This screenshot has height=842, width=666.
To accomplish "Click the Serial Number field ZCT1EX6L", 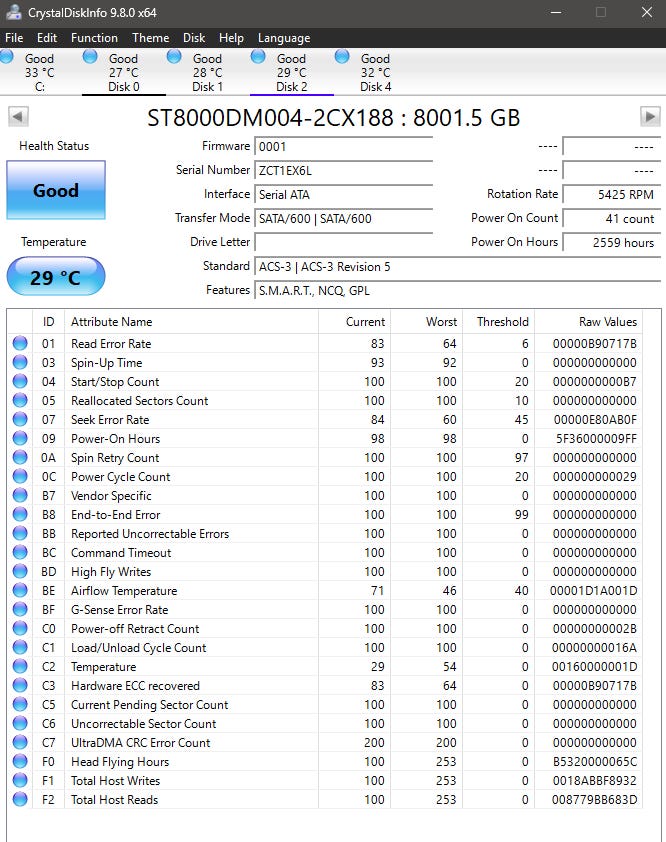I will (344, 170).
